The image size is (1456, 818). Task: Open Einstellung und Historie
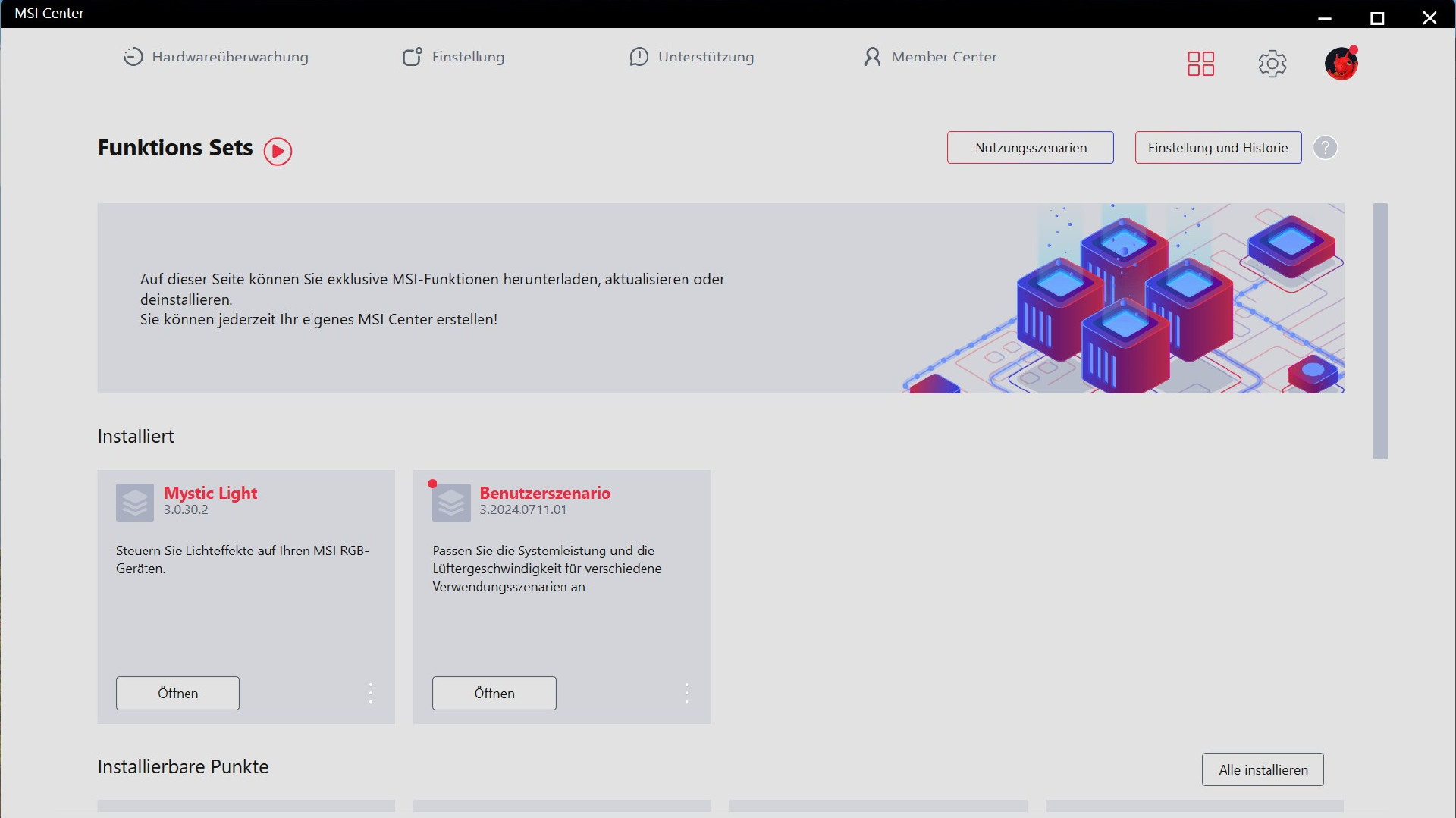1218,148
